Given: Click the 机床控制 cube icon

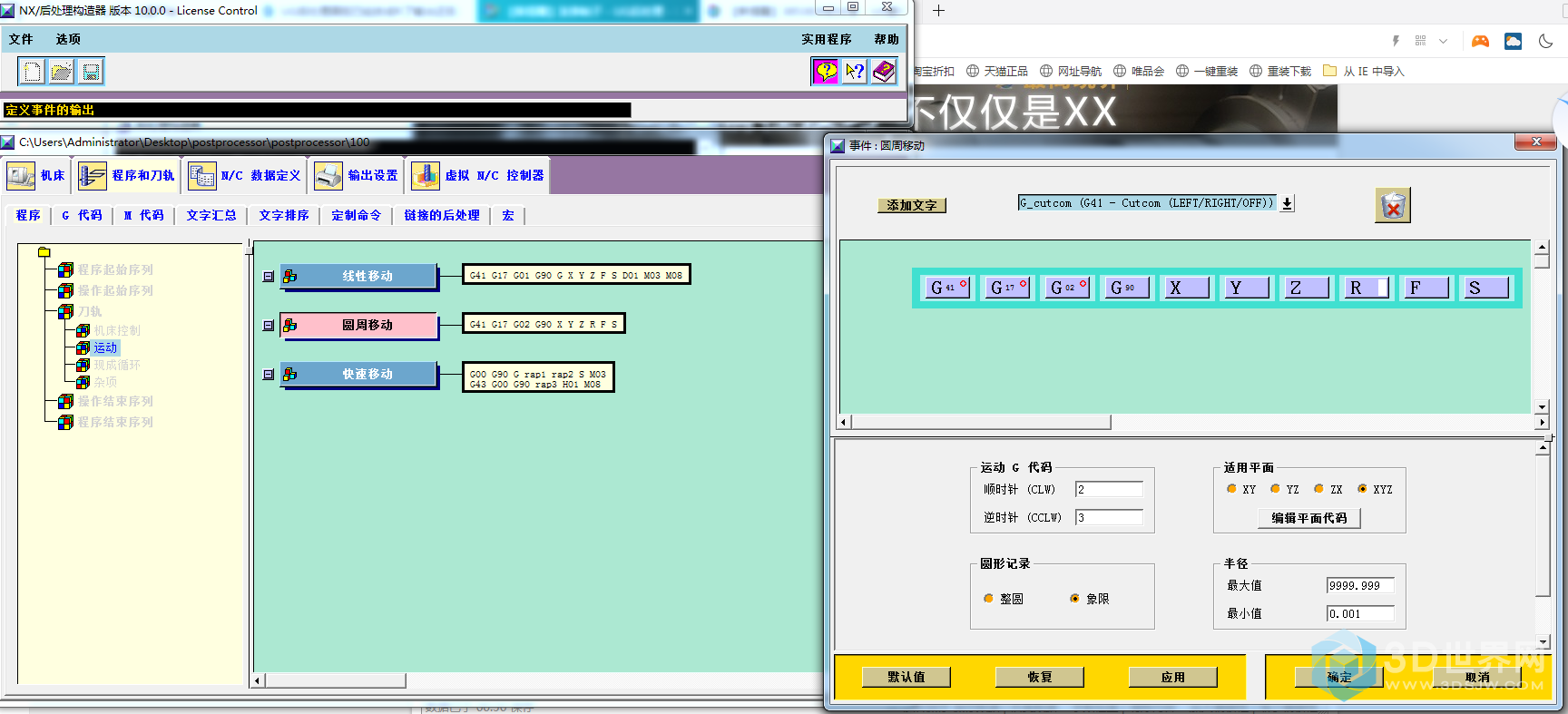Looking at the screenshot, I should point(83,330).
